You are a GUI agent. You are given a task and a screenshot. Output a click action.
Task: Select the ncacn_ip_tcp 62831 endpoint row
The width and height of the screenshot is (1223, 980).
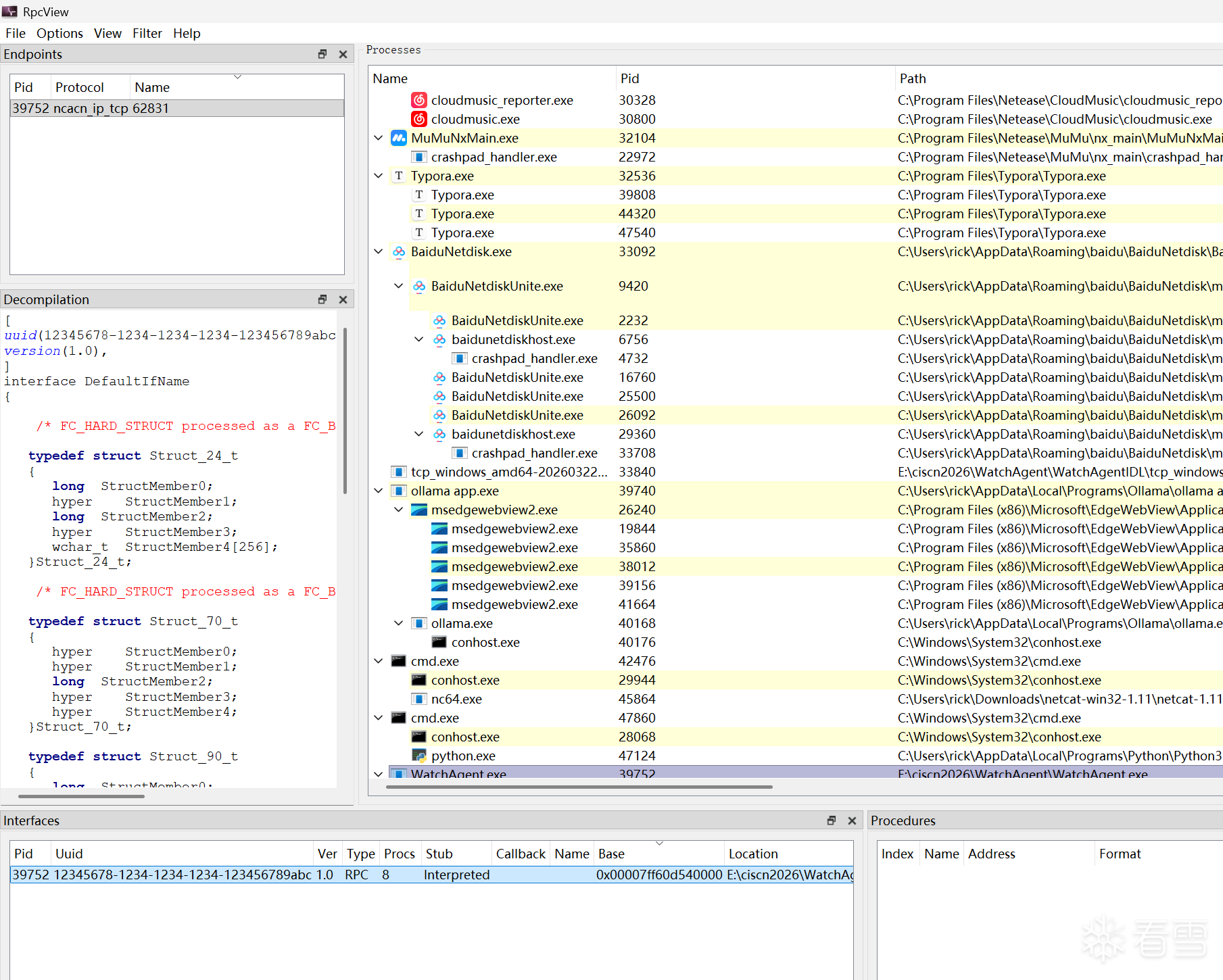coord(177,108)
